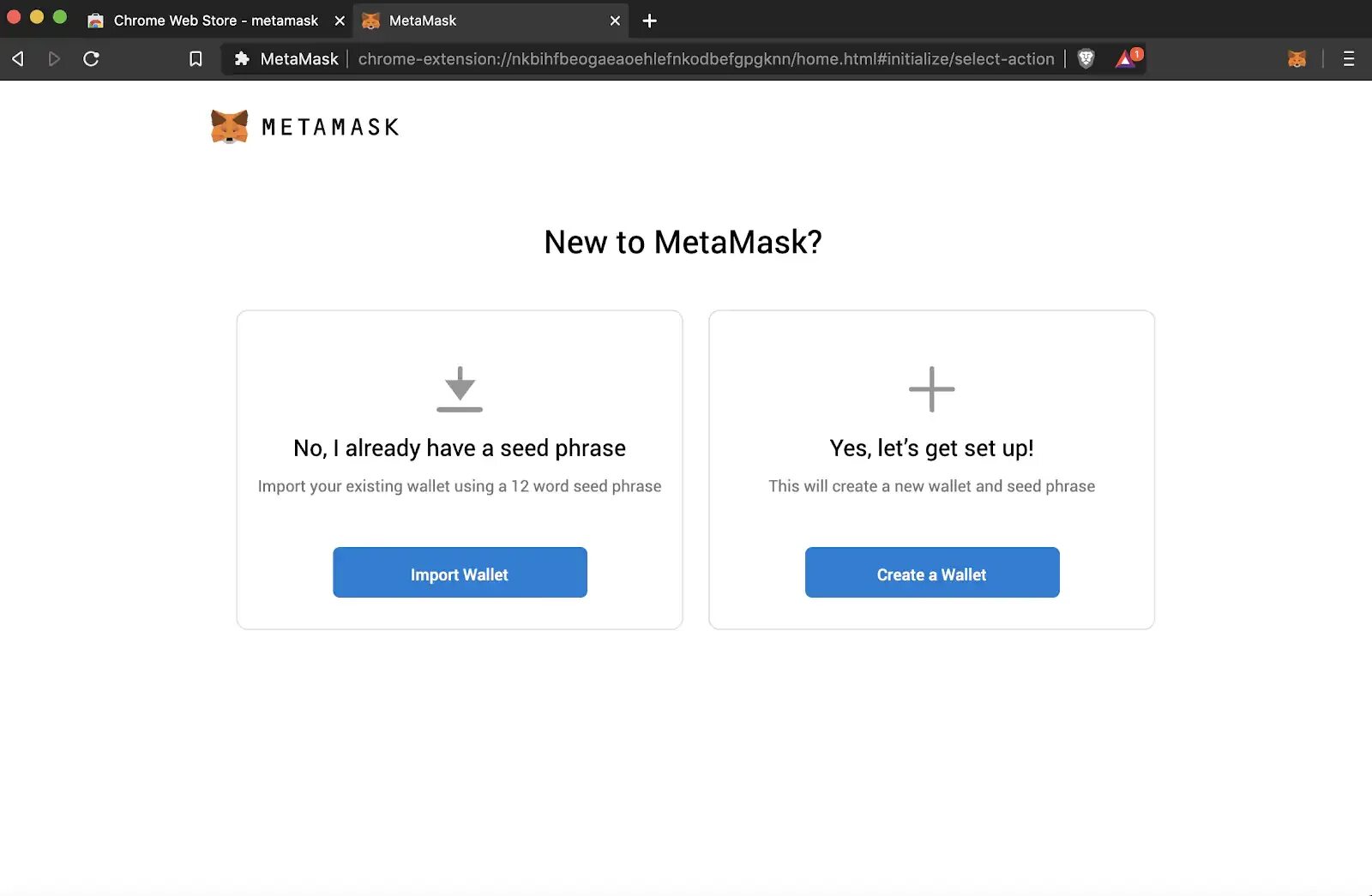
Task: Bookmark this page with the bookmark icon
Action: 196,58
